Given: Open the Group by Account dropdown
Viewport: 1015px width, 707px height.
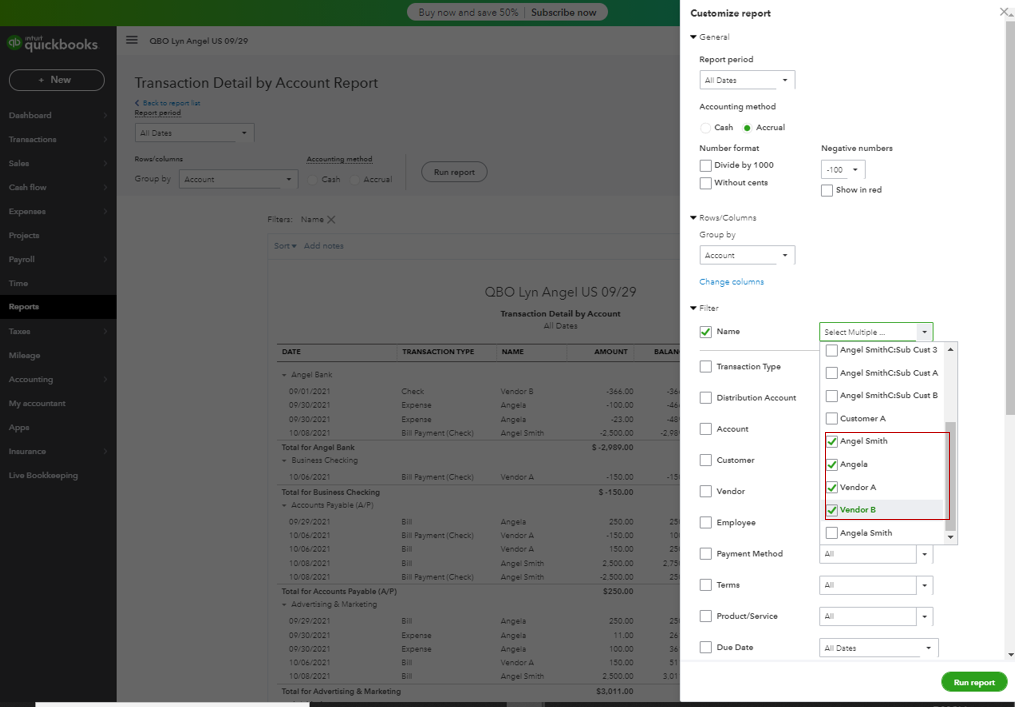Looking at the screenshot, I should (x=746, y=256).
